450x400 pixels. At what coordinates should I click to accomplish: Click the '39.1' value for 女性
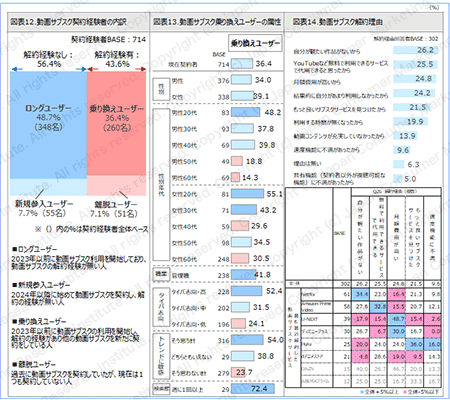261,96
